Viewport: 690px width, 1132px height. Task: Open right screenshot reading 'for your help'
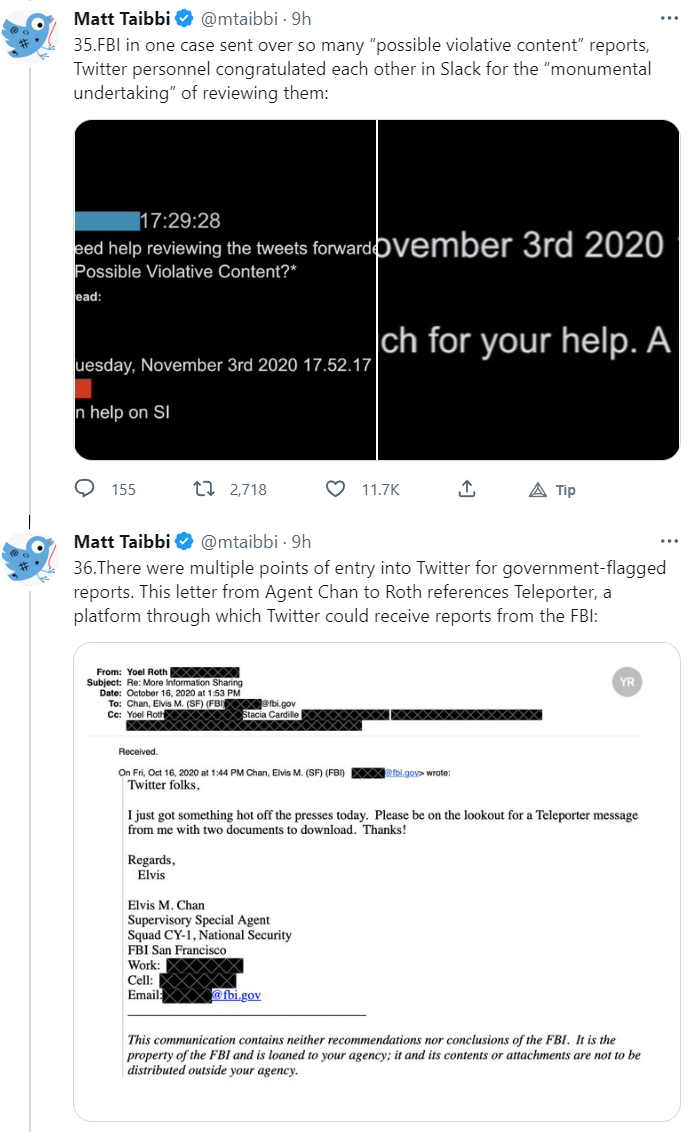(529, 290)
